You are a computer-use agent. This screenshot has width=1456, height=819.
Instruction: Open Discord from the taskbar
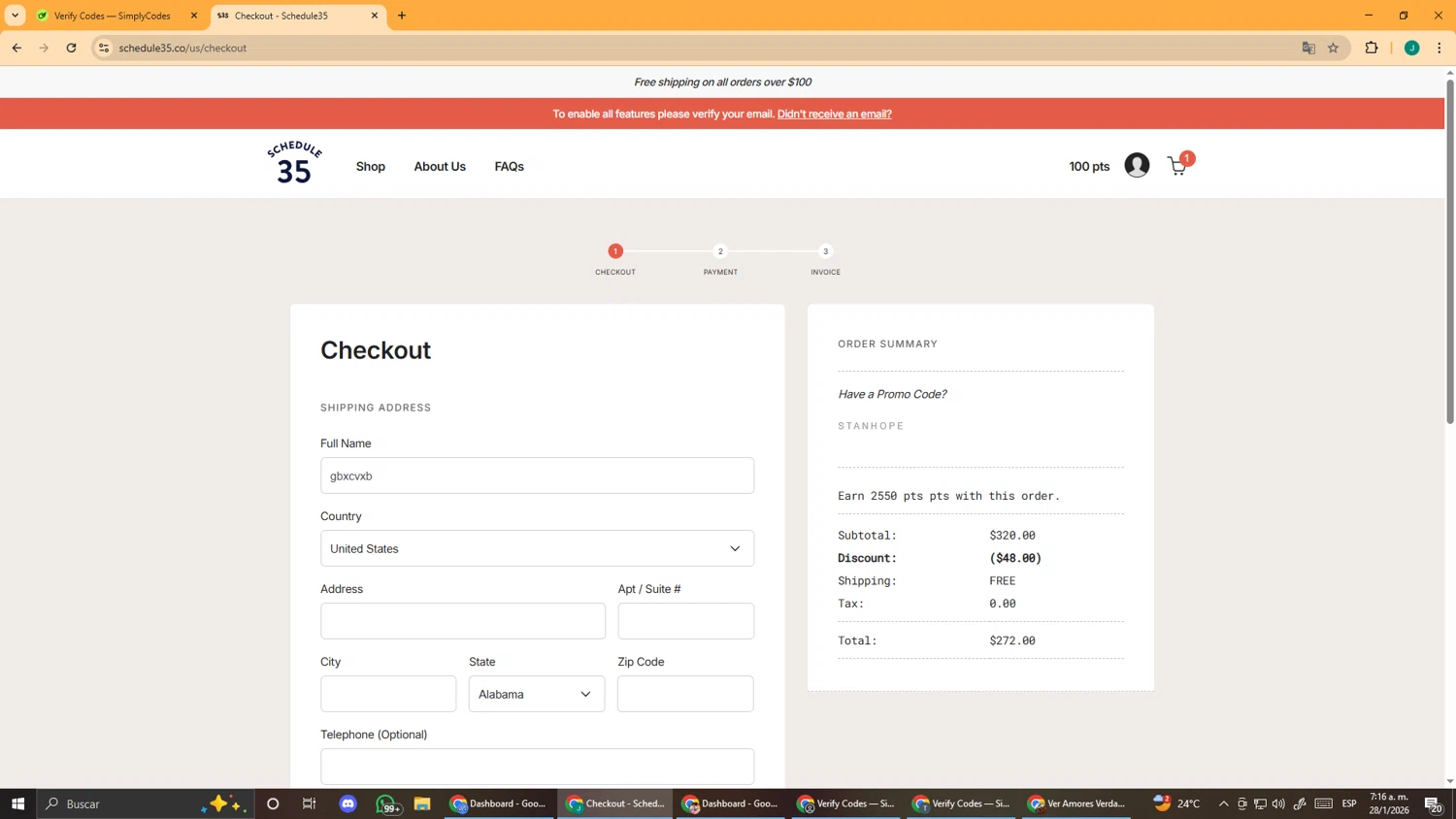348,803
